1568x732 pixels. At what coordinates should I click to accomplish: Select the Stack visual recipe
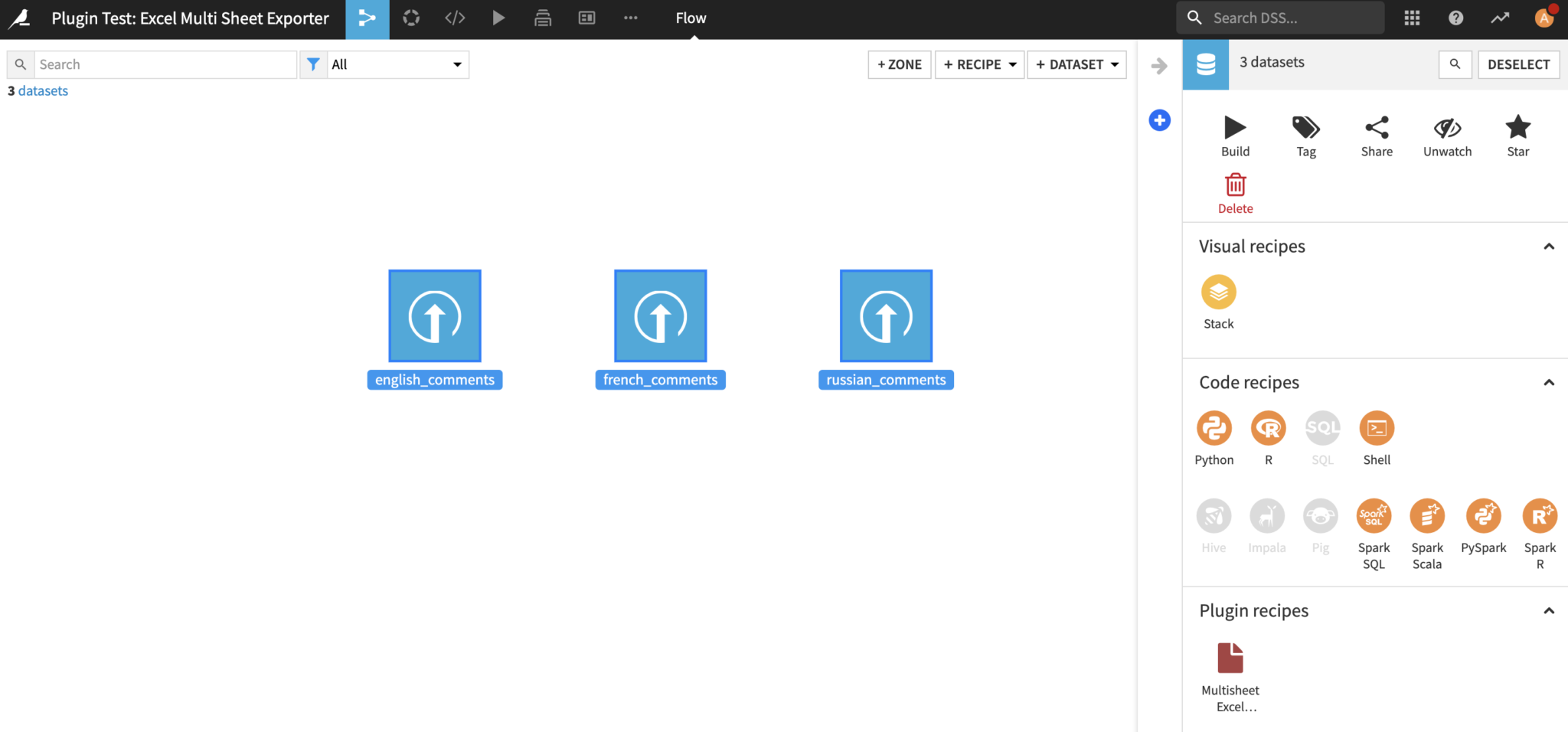tap(1218, 292)
